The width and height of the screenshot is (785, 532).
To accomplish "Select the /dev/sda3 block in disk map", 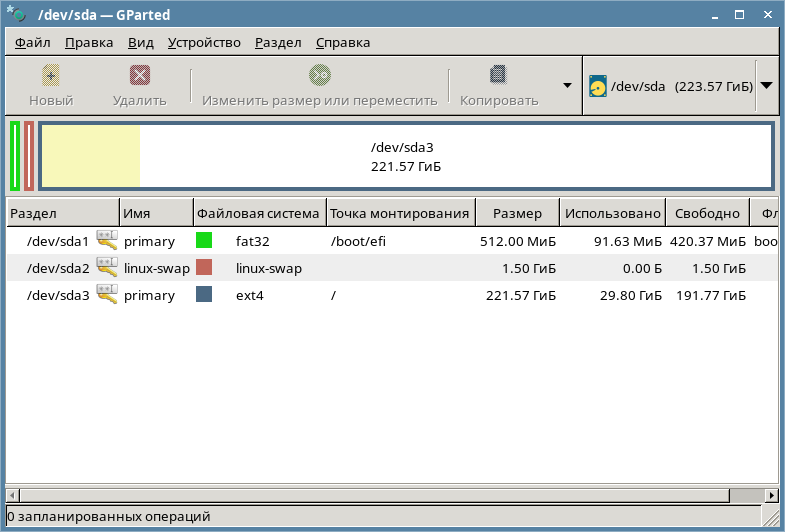I will [406, 156].
